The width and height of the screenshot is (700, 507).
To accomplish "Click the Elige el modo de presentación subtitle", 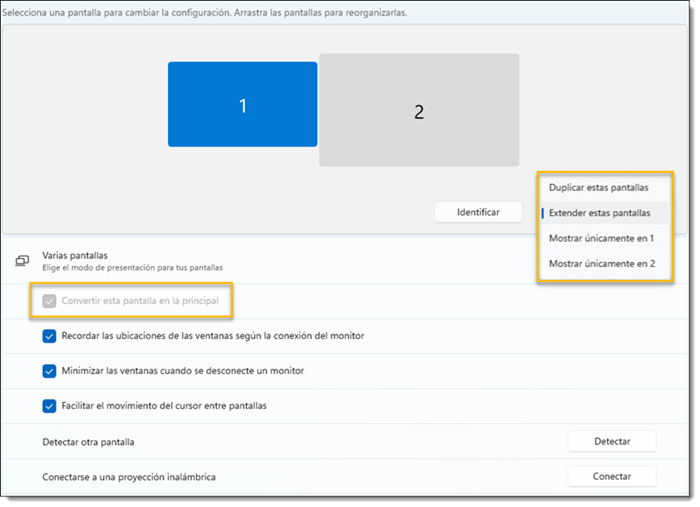I will [132, 268].
